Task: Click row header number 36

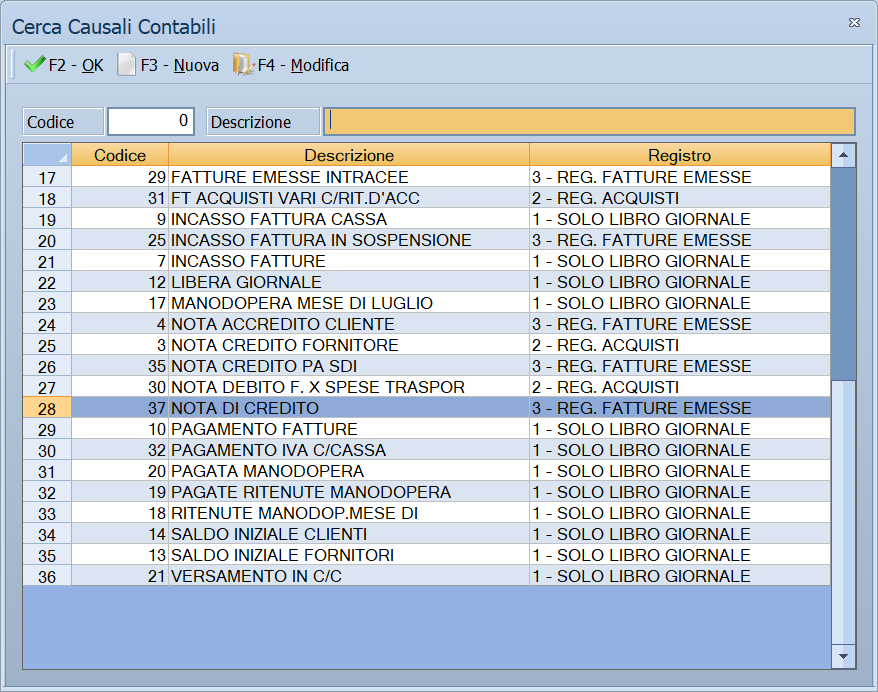Action: pos(47,577)
